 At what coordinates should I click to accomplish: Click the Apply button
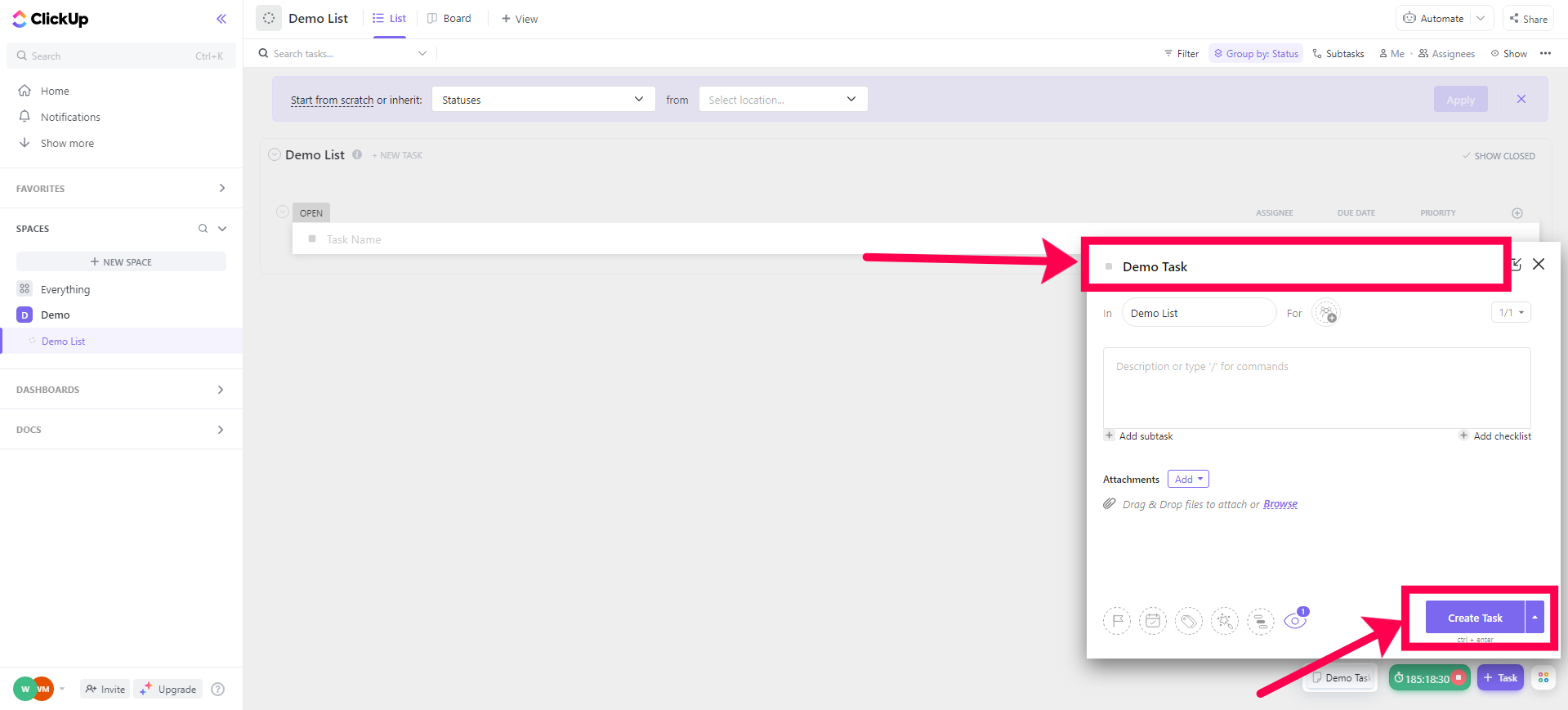click(1460, 99)
